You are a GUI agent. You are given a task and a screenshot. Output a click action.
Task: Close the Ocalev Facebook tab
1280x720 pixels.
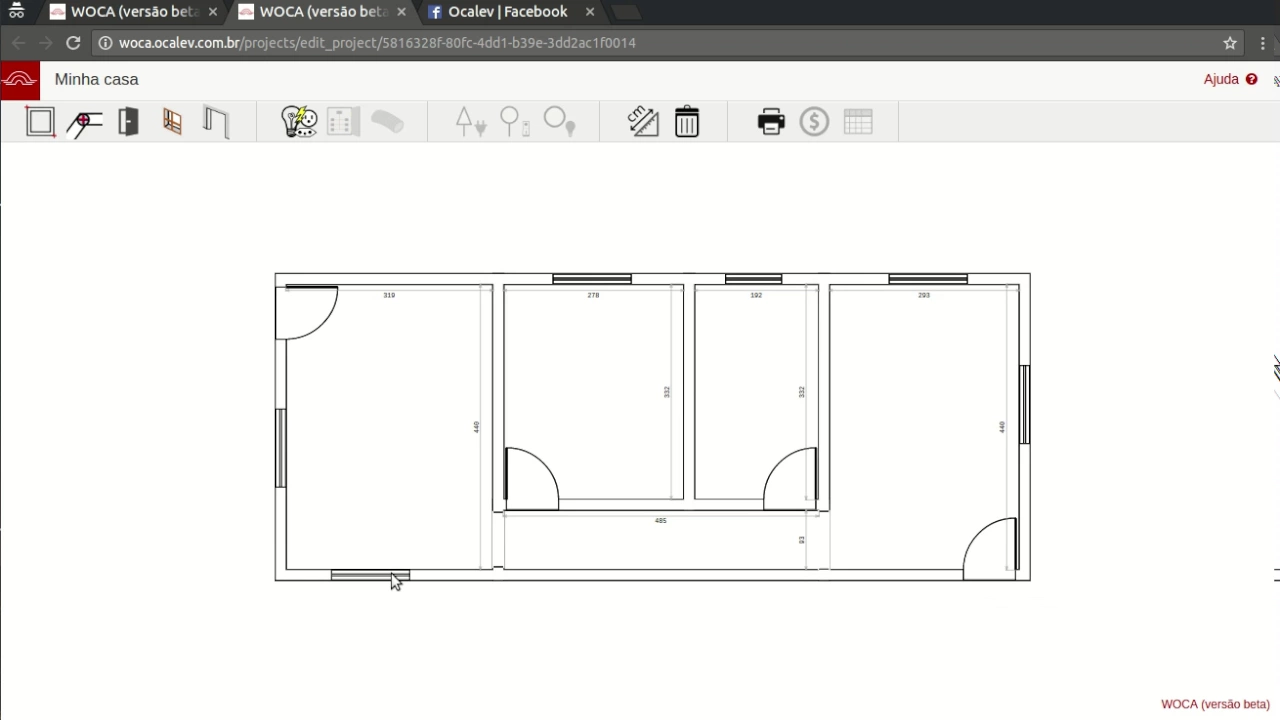590,12
